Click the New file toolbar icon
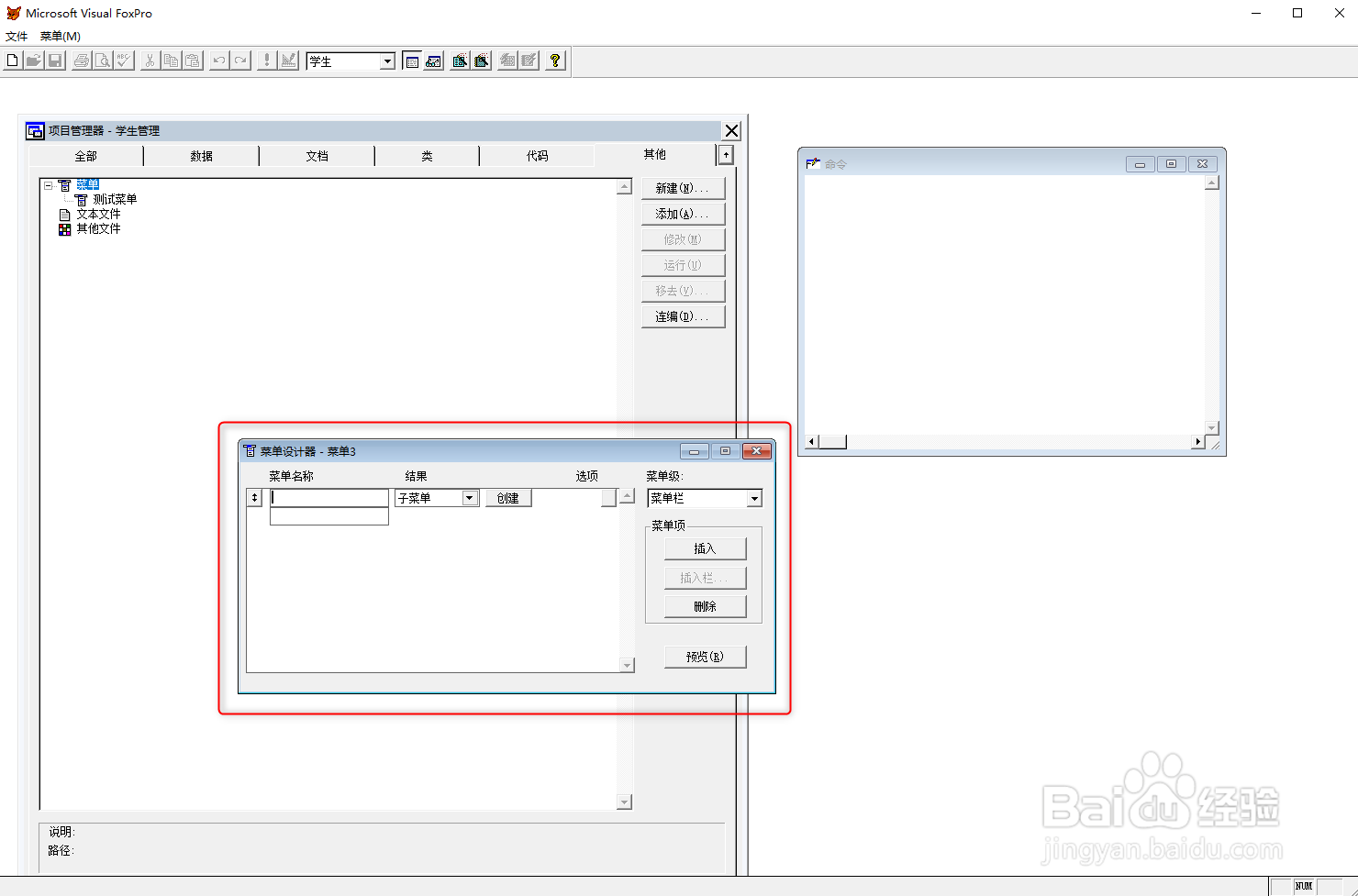Viewport: 1358px width, 896px height. coord(12,61)
